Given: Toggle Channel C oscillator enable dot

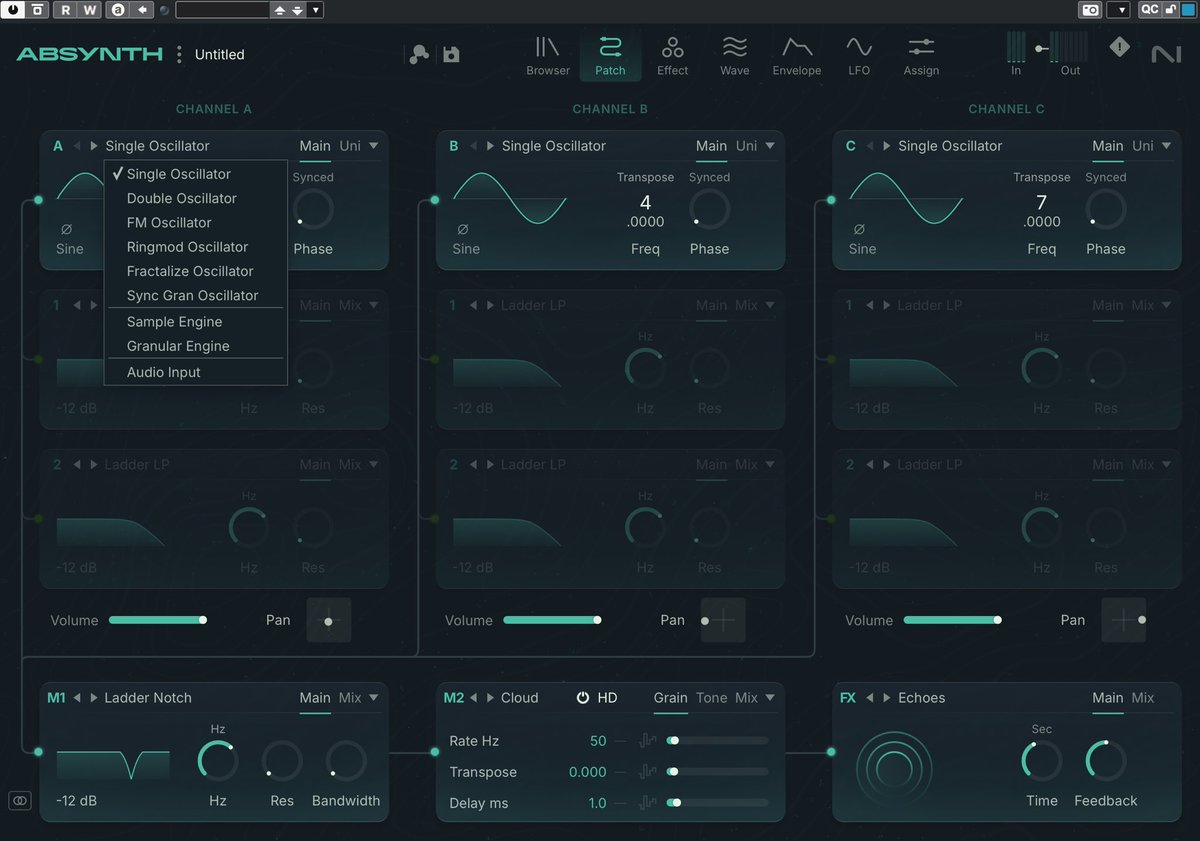Looking at the screenshot, I should point(831,200).
